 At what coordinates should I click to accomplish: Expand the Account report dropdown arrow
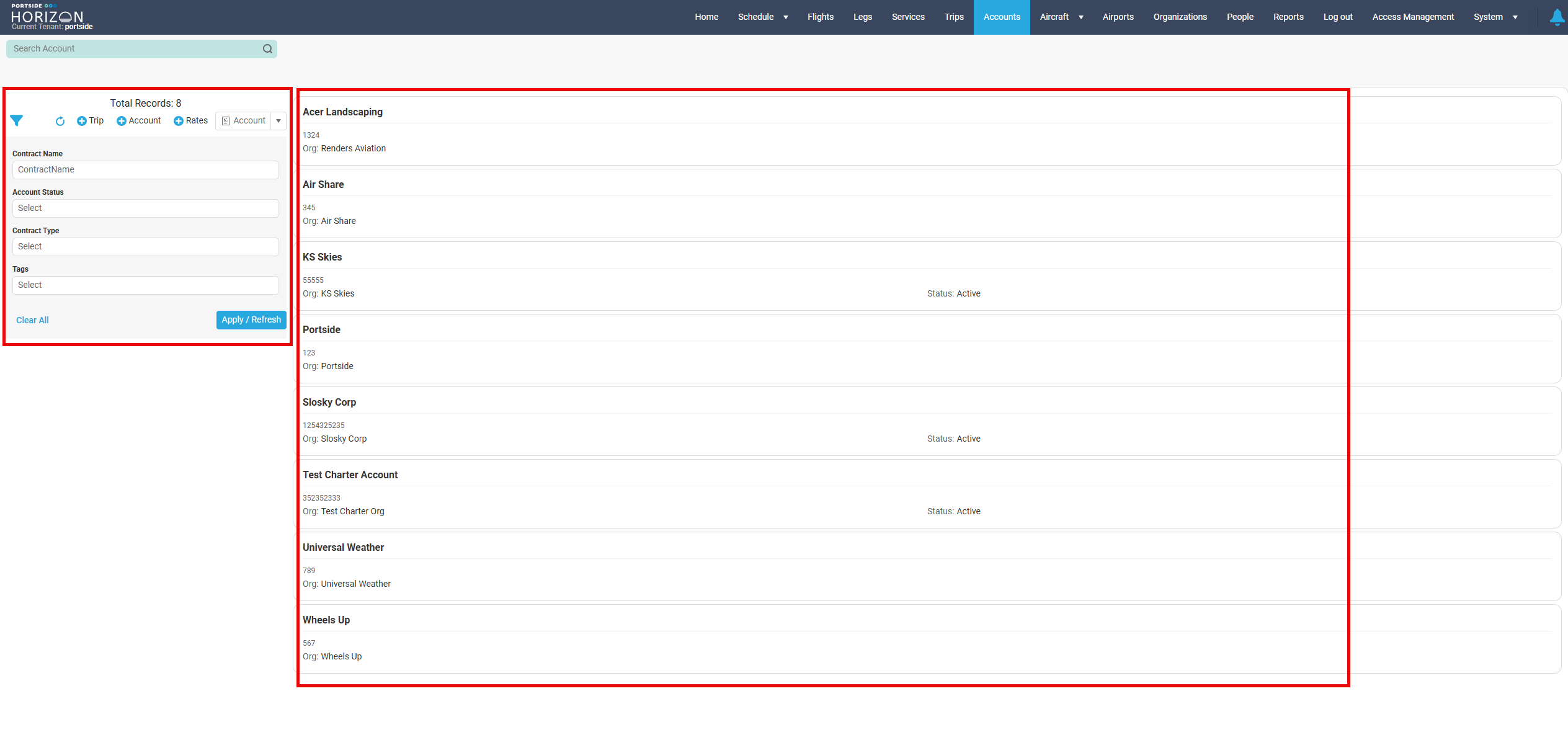[x=278, y=121]
